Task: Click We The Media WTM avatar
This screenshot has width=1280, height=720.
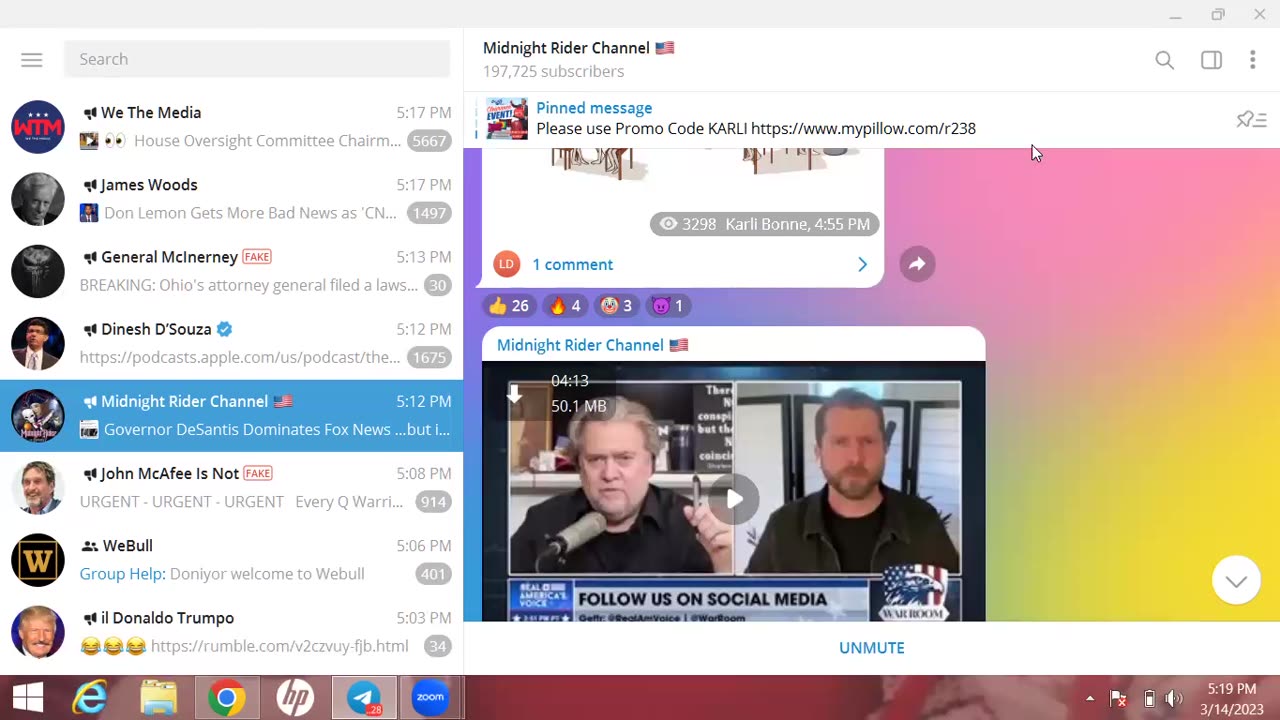Action: point(38,127)
